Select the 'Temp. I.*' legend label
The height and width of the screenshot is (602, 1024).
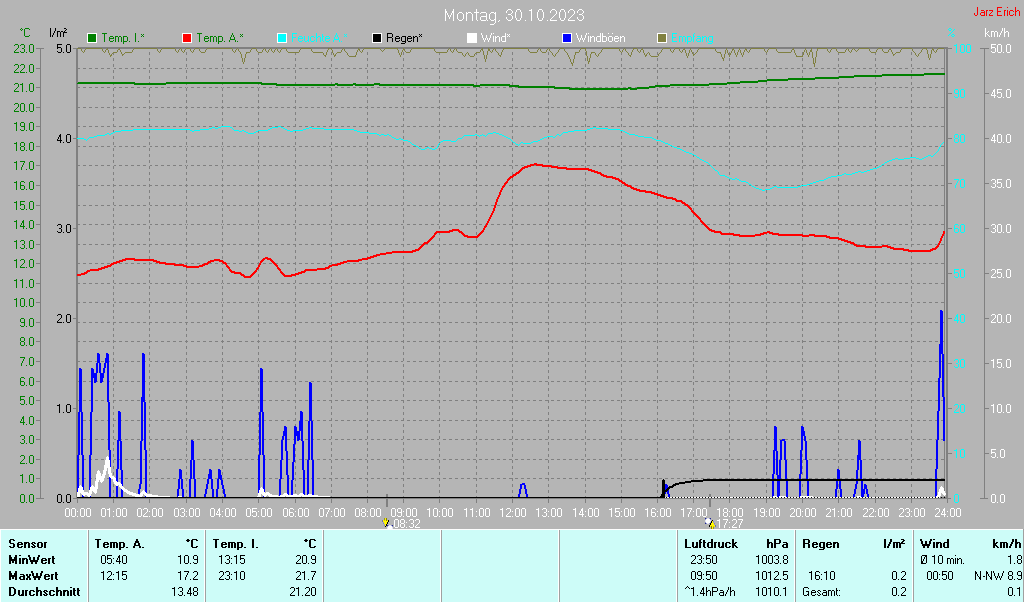[x=123, y=39]
